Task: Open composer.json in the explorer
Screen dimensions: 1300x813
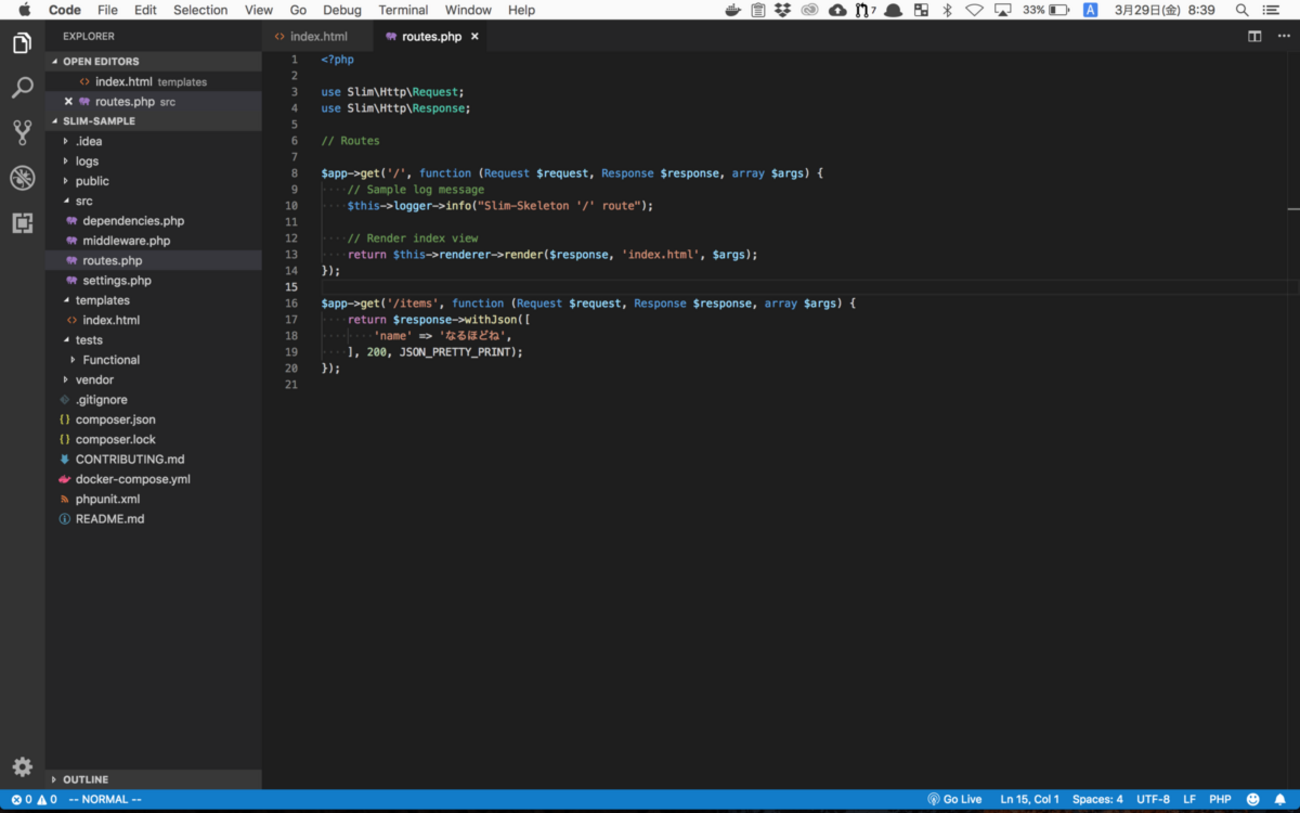Action: (115, 420)
